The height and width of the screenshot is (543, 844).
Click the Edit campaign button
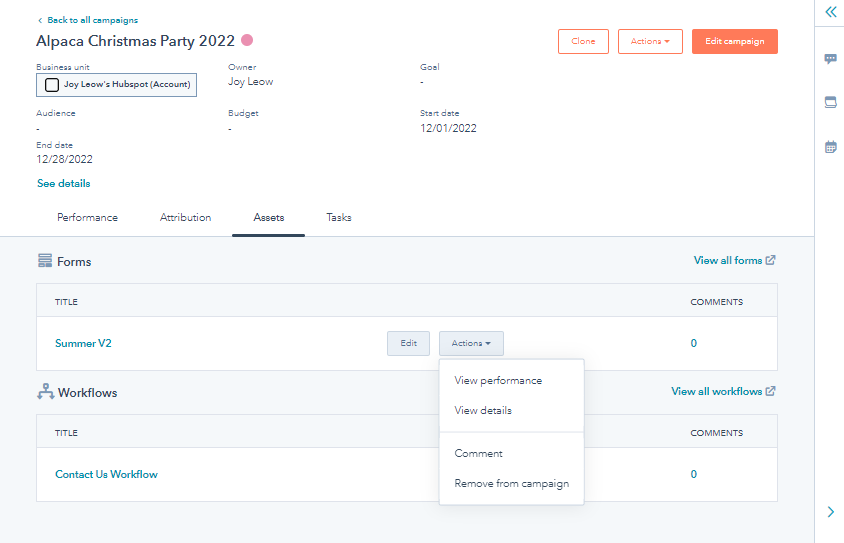click(x=734, y=41)
